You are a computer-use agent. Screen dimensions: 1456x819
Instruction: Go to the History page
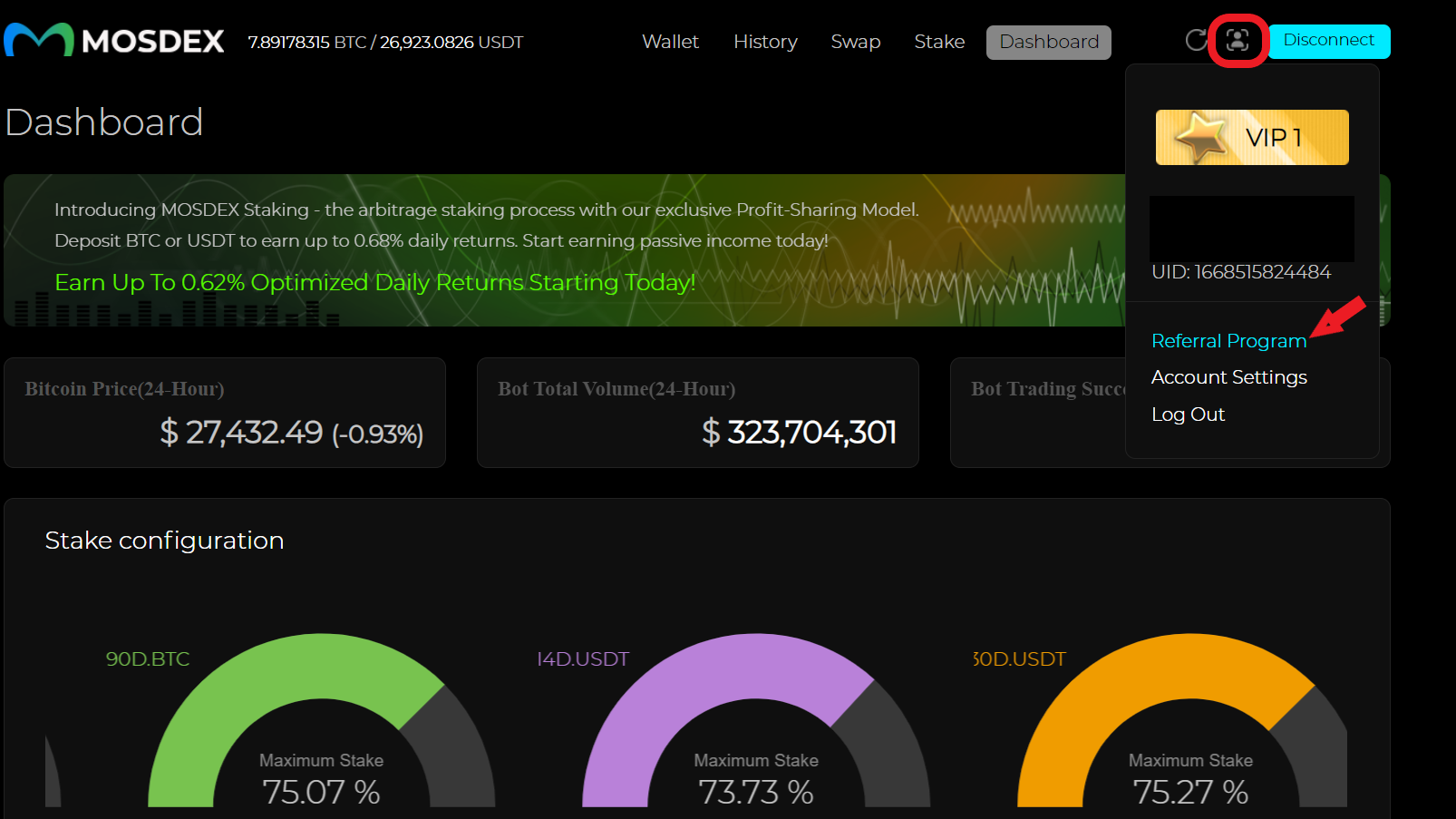coord(765,42)
